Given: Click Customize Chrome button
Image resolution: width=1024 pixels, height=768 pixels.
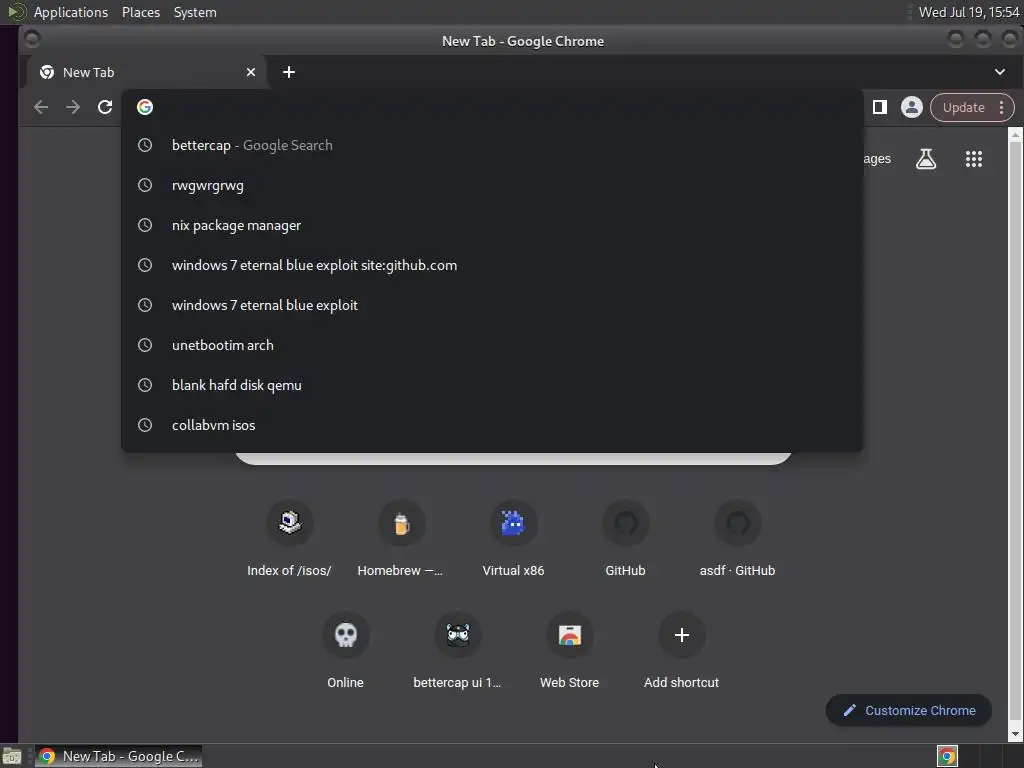Looking at the screenshot, I should pyautogui.click(x=909, y=711).
